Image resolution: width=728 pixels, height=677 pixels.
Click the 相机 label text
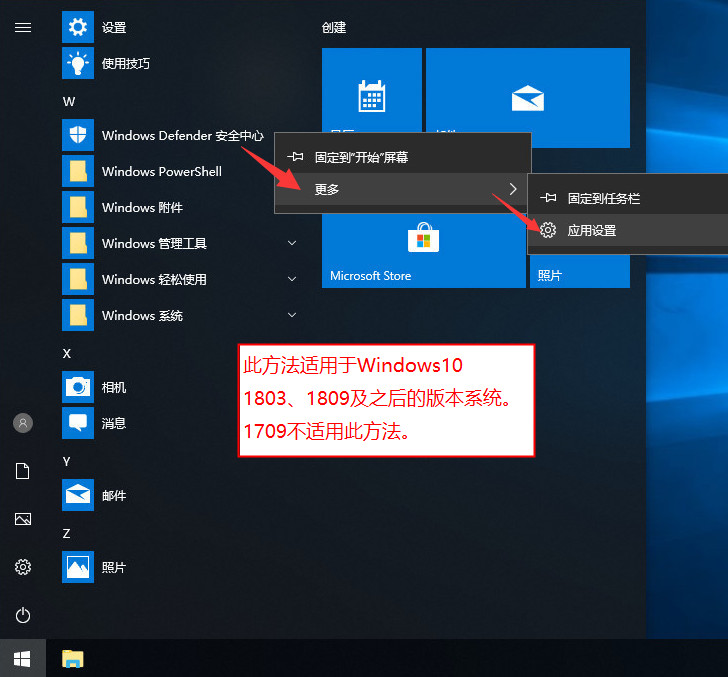pos(114,387)
